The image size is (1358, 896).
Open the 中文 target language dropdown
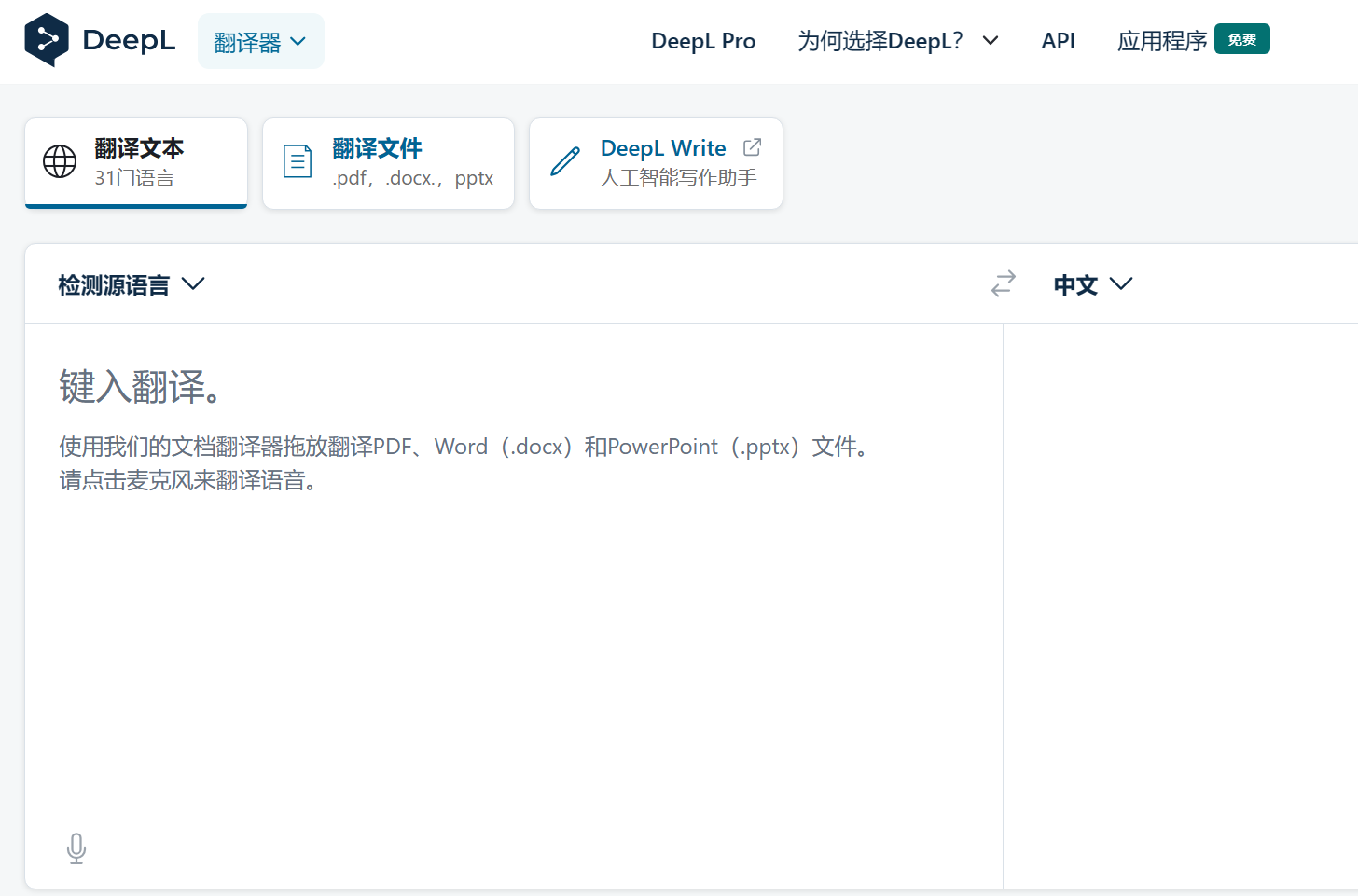tap(1093, 284)
